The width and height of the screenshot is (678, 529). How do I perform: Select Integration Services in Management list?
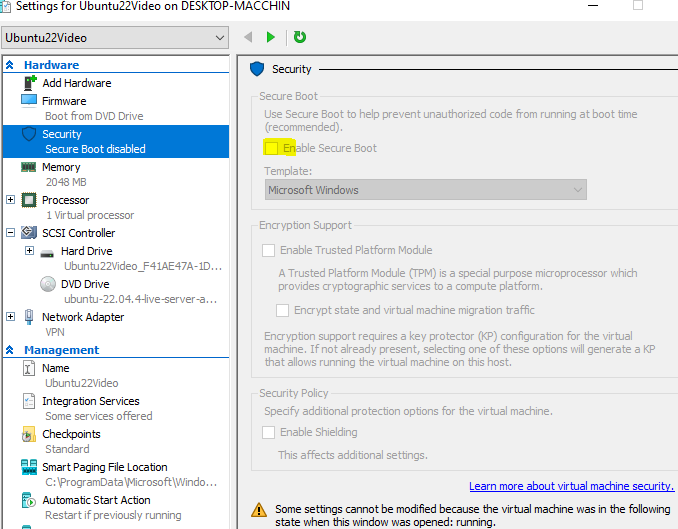[x=90, y=401]
